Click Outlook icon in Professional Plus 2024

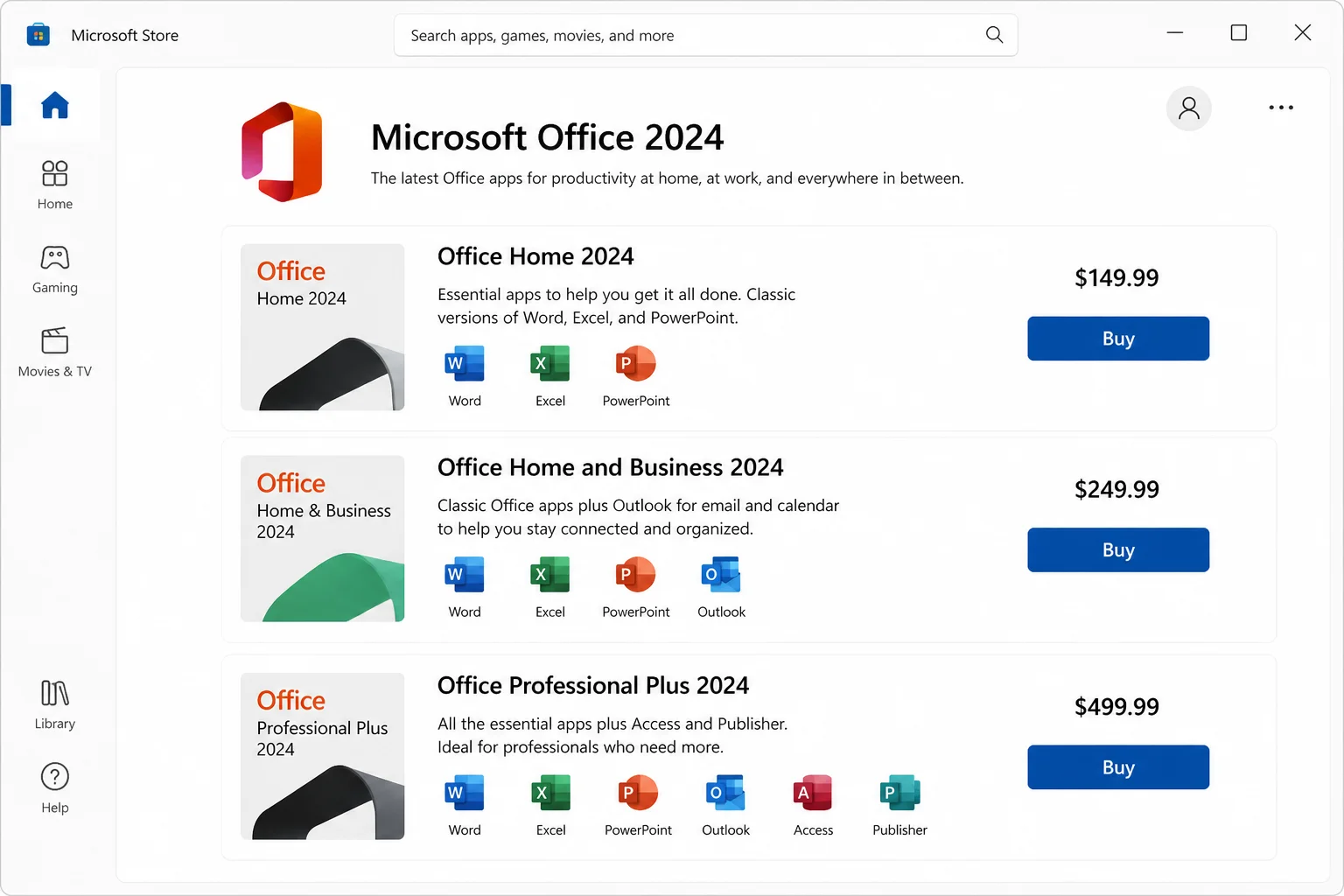pyautogui.click(x=725, y=793)
